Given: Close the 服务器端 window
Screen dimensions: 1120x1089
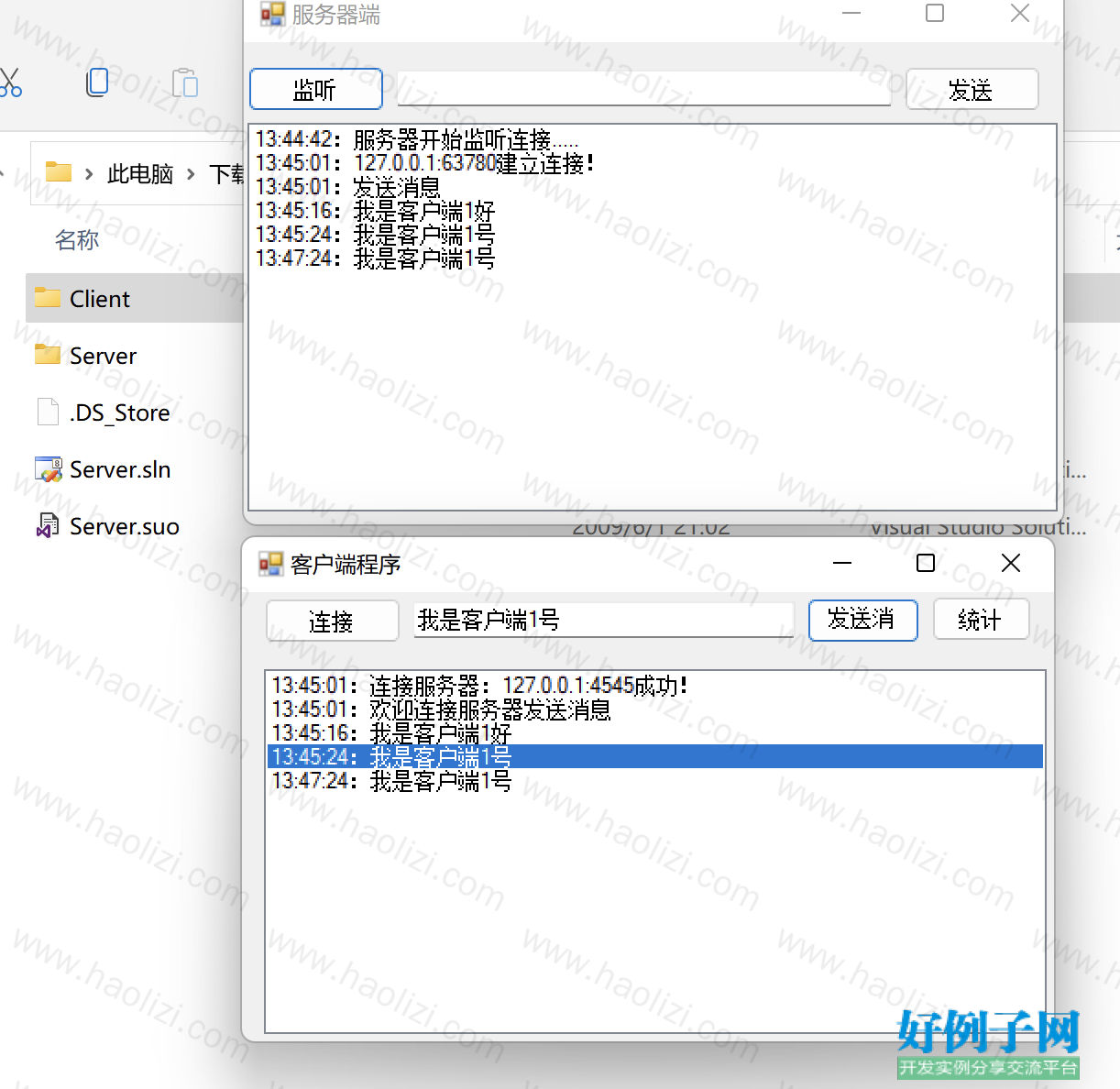Looking at the screenshot, I should click(x=1020, y=13).
